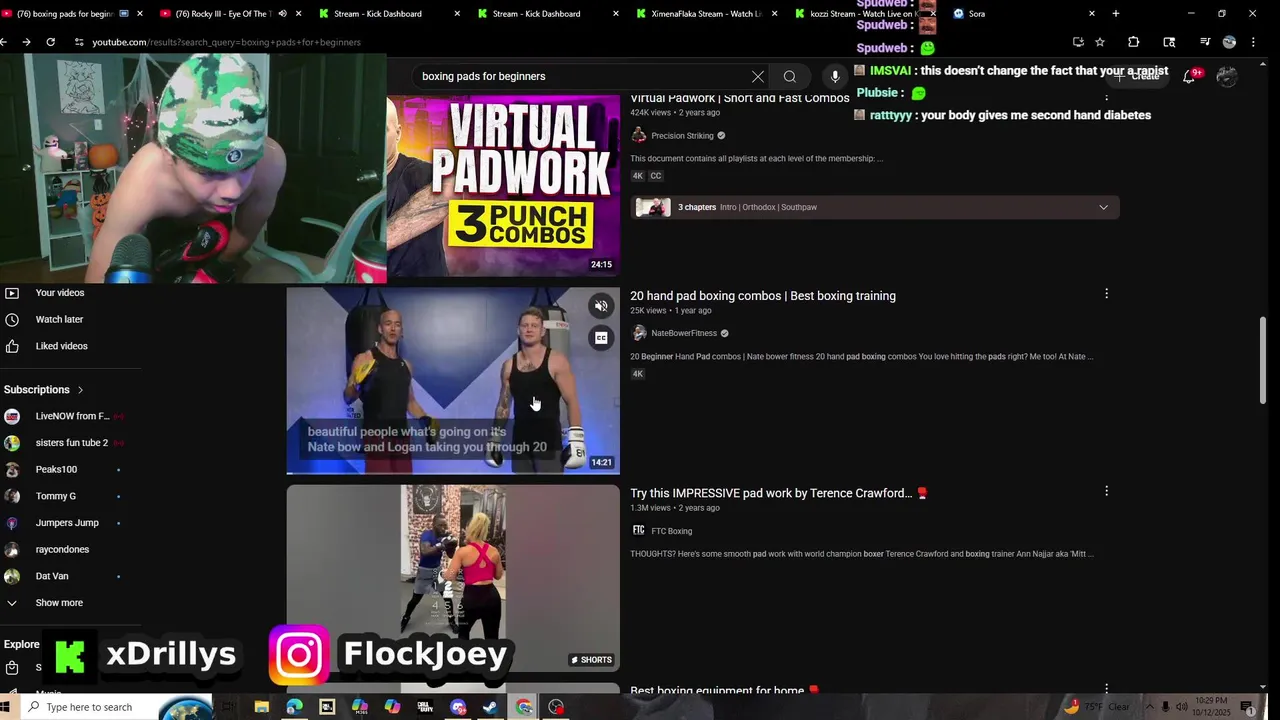
Task: Open the taskbar clock showing 10:29 PM
Action: (x=1210, y=707)
